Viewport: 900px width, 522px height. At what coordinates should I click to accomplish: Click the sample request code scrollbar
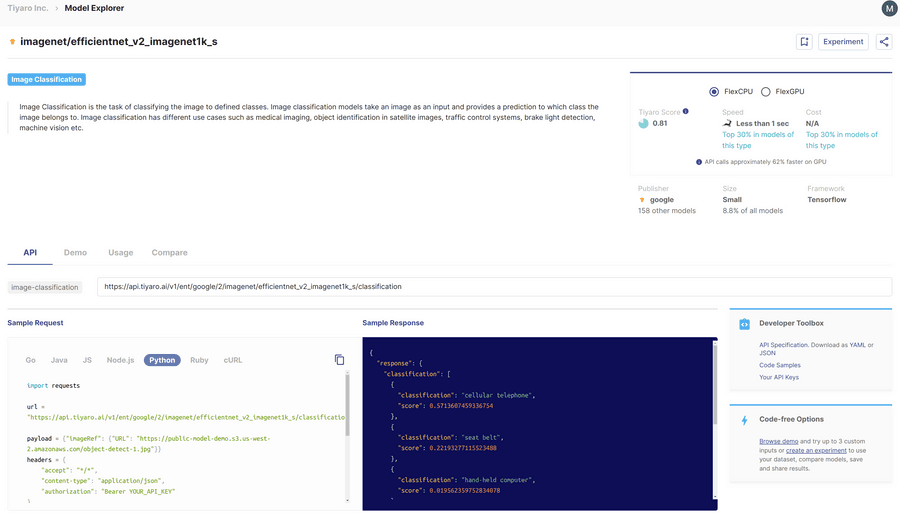[347, 405]
